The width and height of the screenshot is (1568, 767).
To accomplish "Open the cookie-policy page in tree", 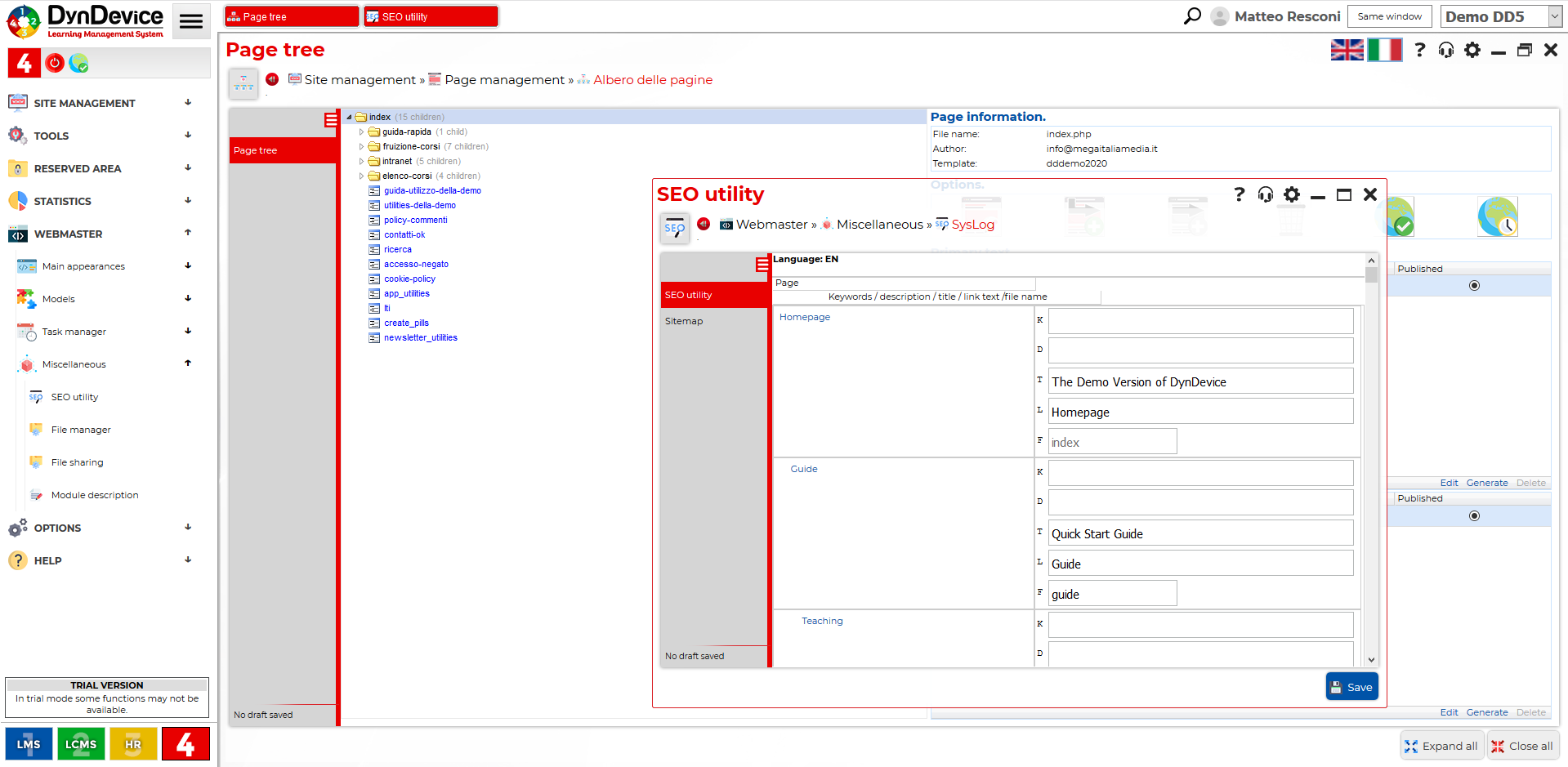I will (x=409, y=279).
